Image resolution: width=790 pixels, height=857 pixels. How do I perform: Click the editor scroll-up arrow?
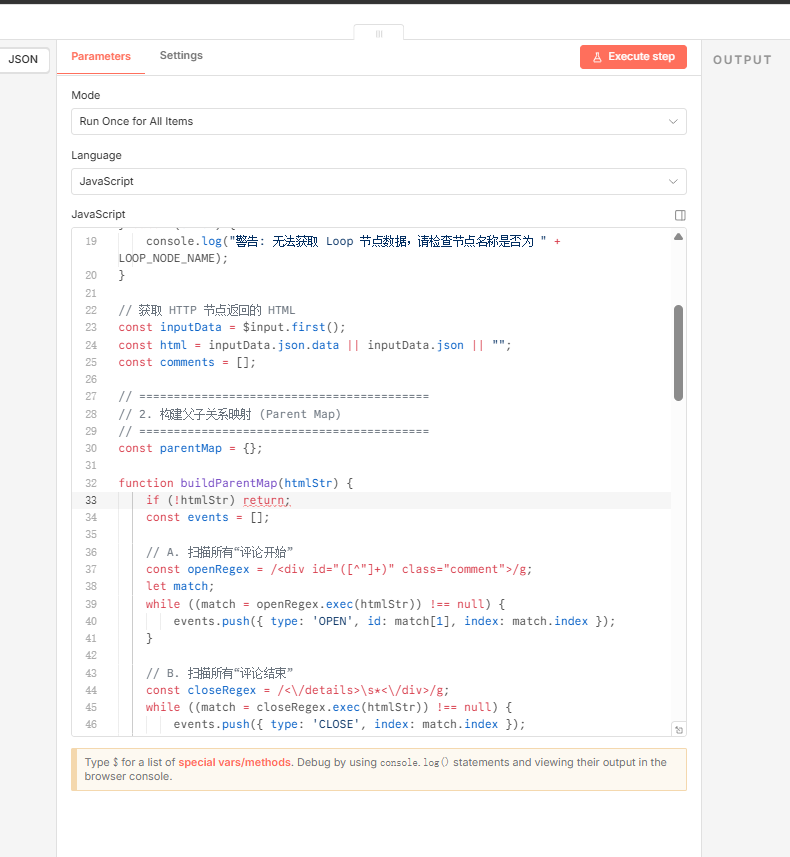[x=678, y=237]
